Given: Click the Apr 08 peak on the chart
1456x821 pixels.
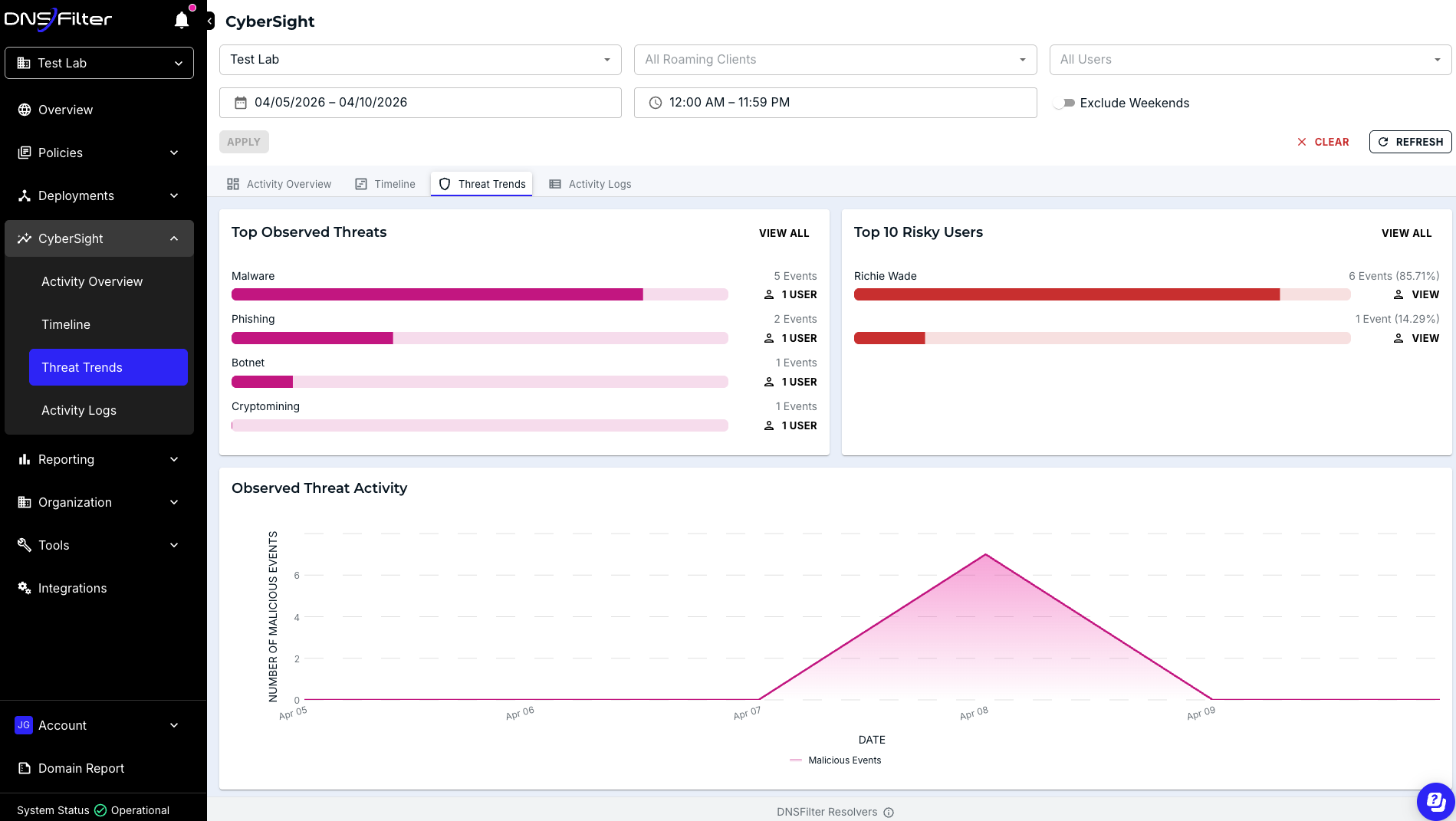Looking at the screenshot, I should [985, 554].
